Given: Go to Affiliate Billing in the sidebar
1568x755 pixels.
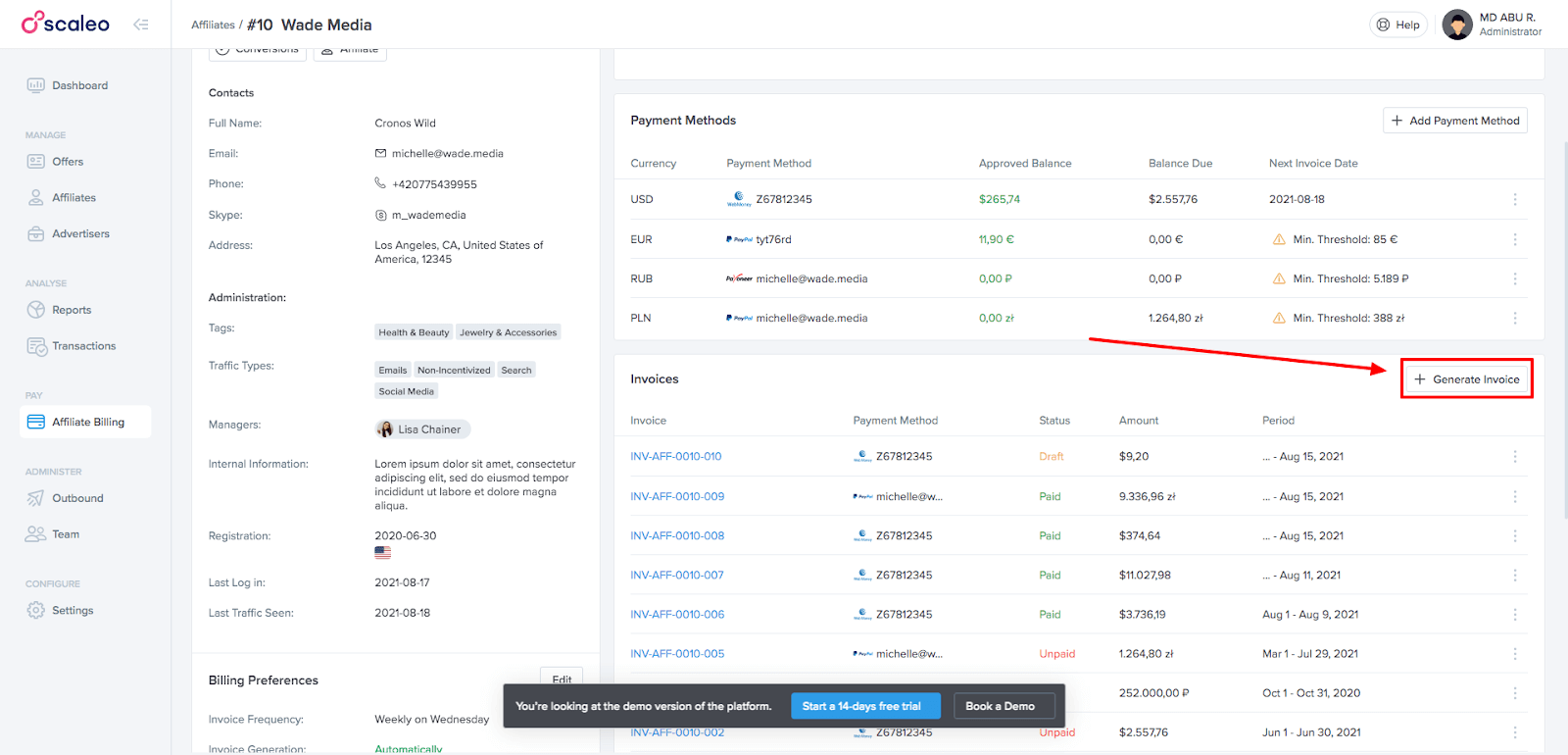Looking at the screenshot, I should 87,422.
